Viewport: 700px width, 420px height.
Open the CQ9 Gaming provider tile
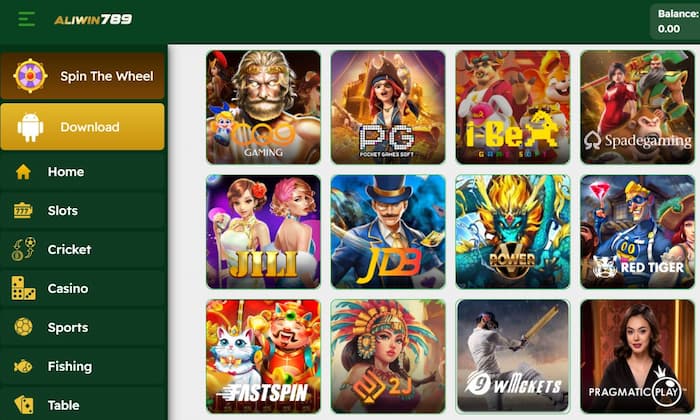(263, 107)
